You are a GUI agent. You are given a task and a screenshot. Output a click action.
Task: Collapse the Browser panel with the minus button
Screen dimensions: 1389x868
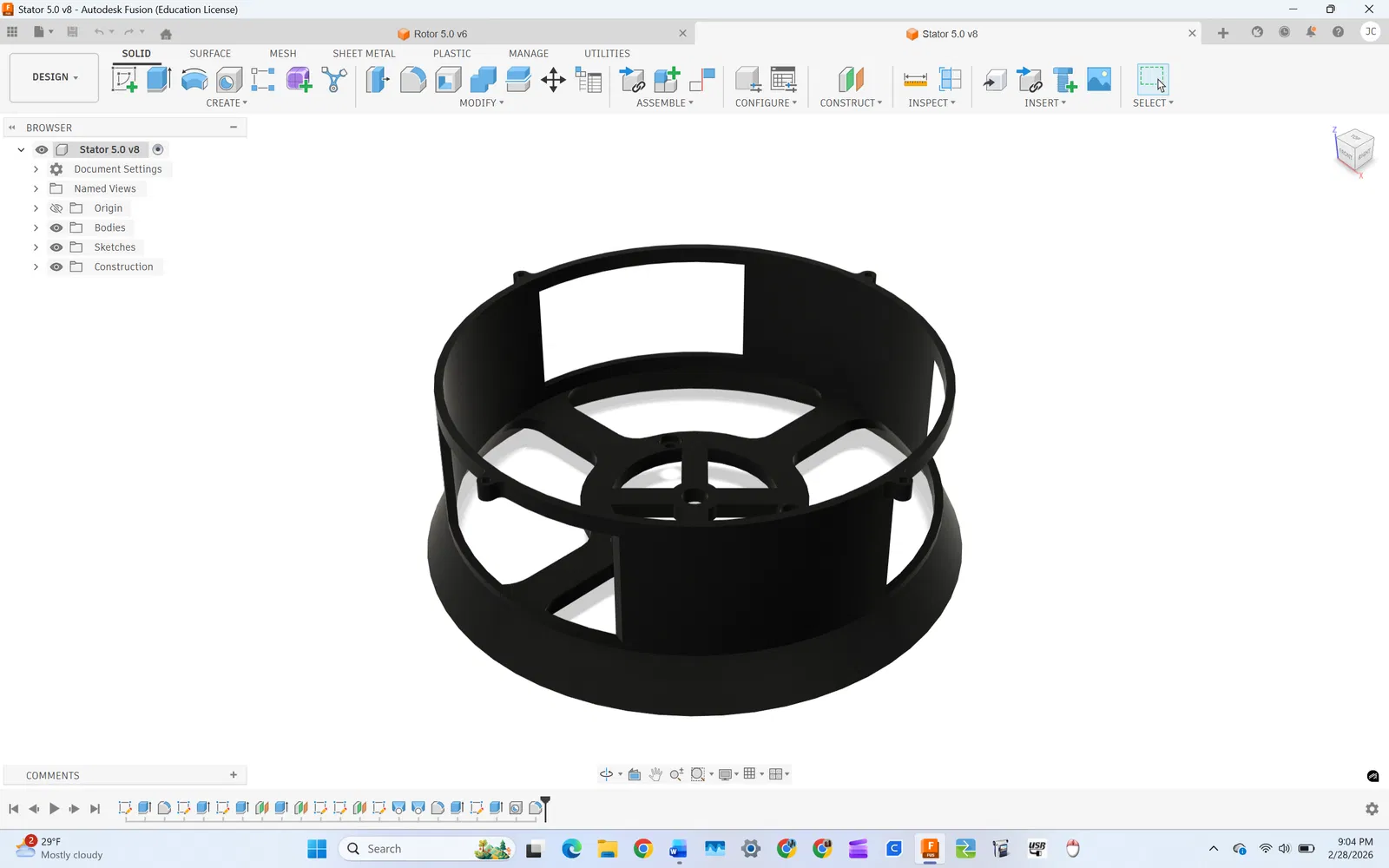234,128
